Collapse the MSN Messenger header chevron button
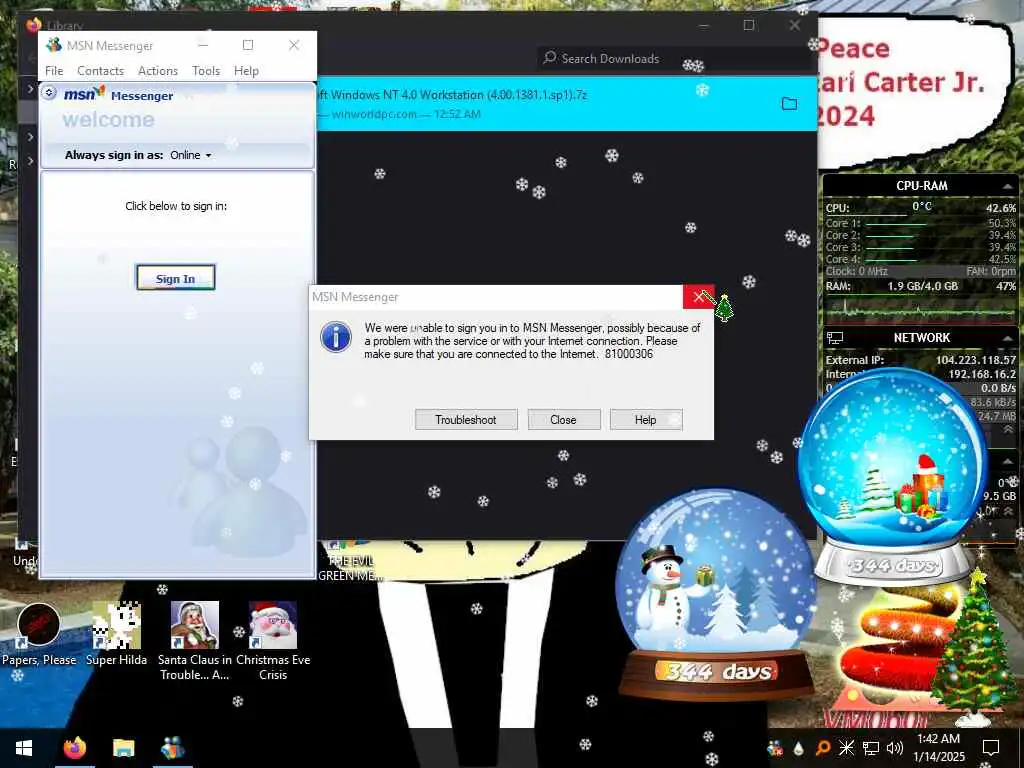1024x768 pixels. click(49, 93)
